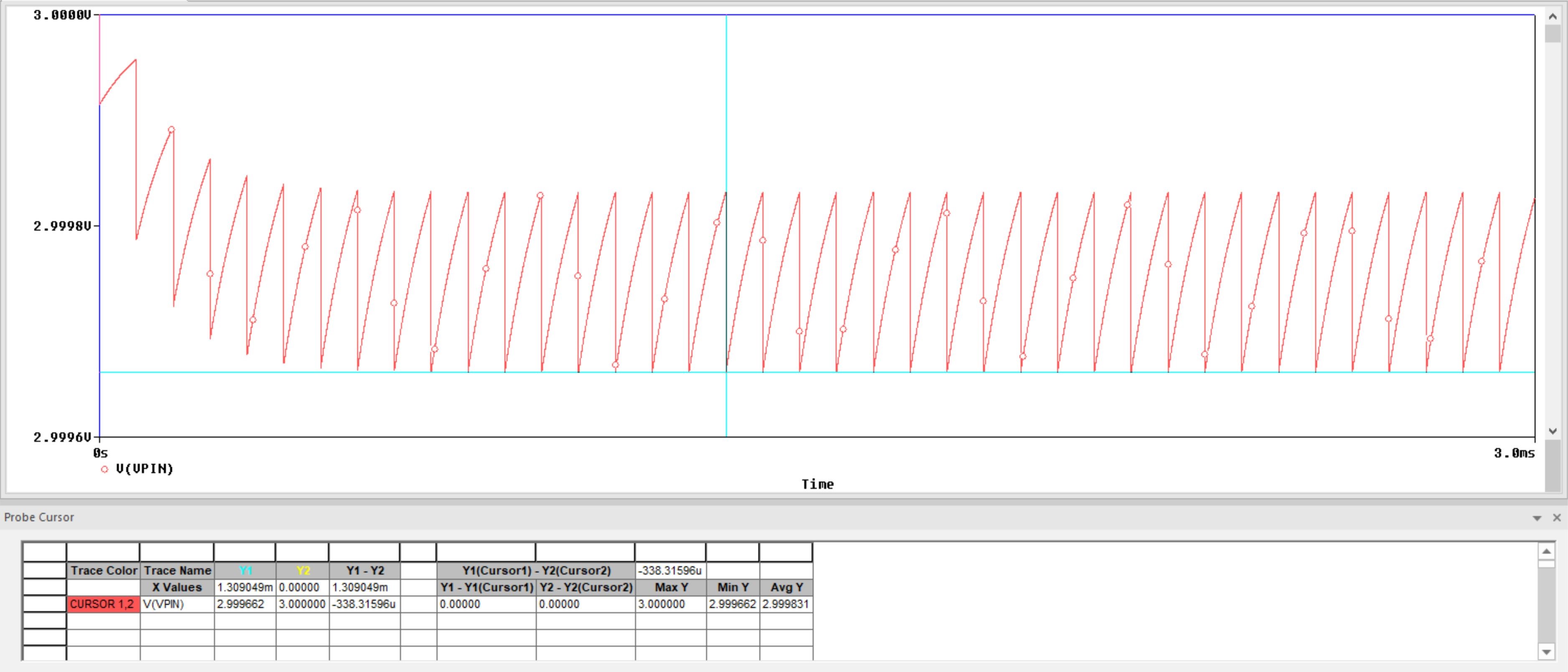Select the Y1 column header

(x=245, y=571)
